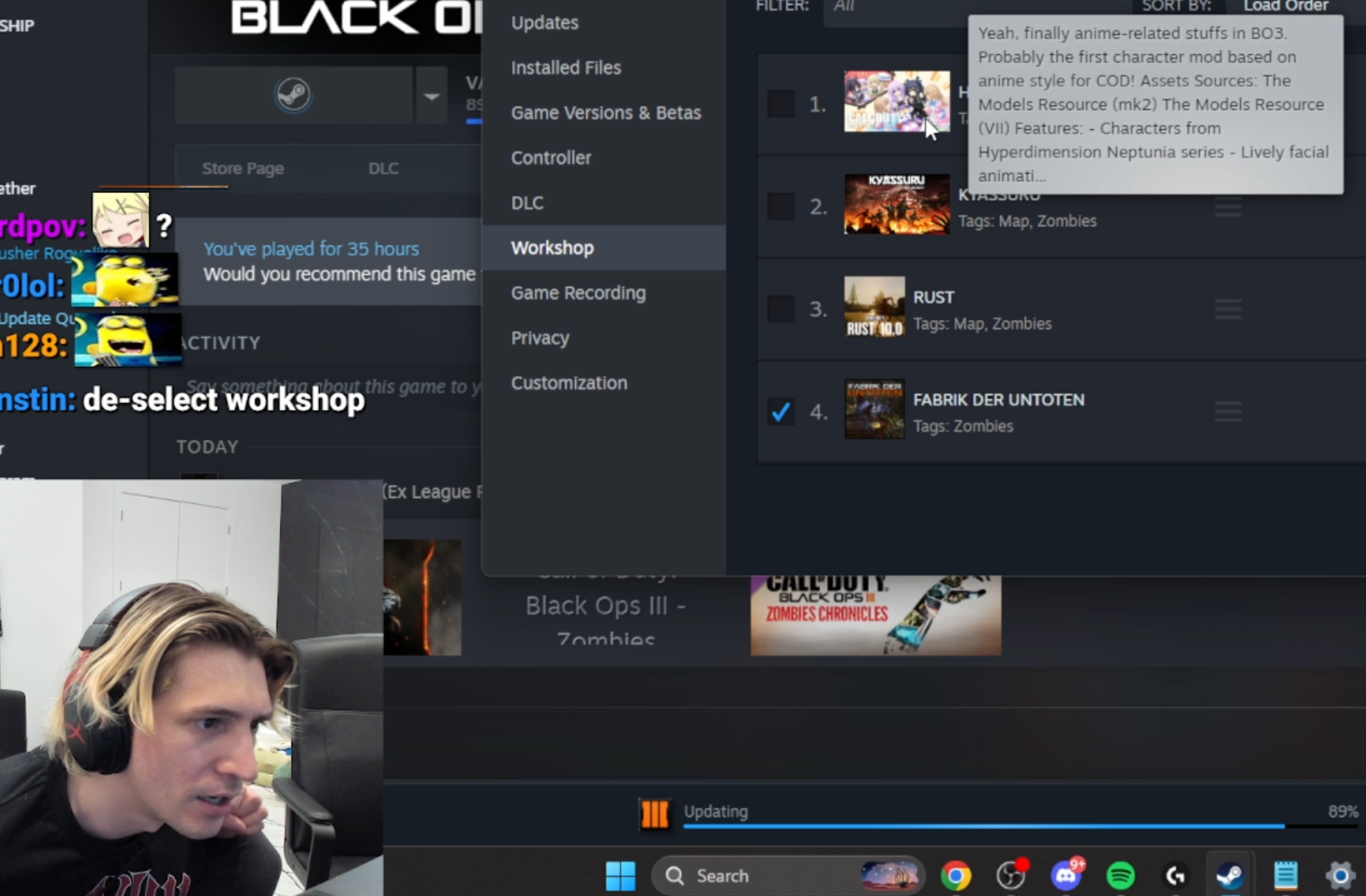This screenshot has width=1366, height=896.
Task: Open the Customization properties section
Action: pos(603,383)
